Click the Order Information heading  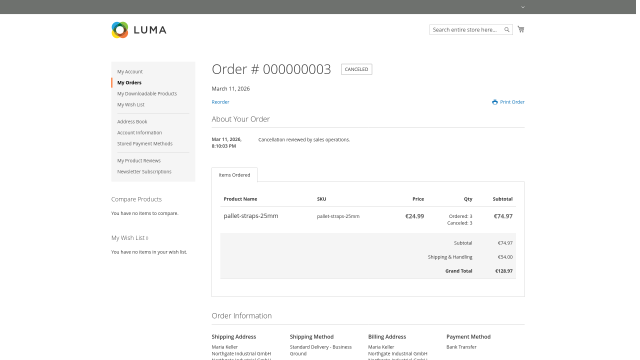[x=242, y=316]
